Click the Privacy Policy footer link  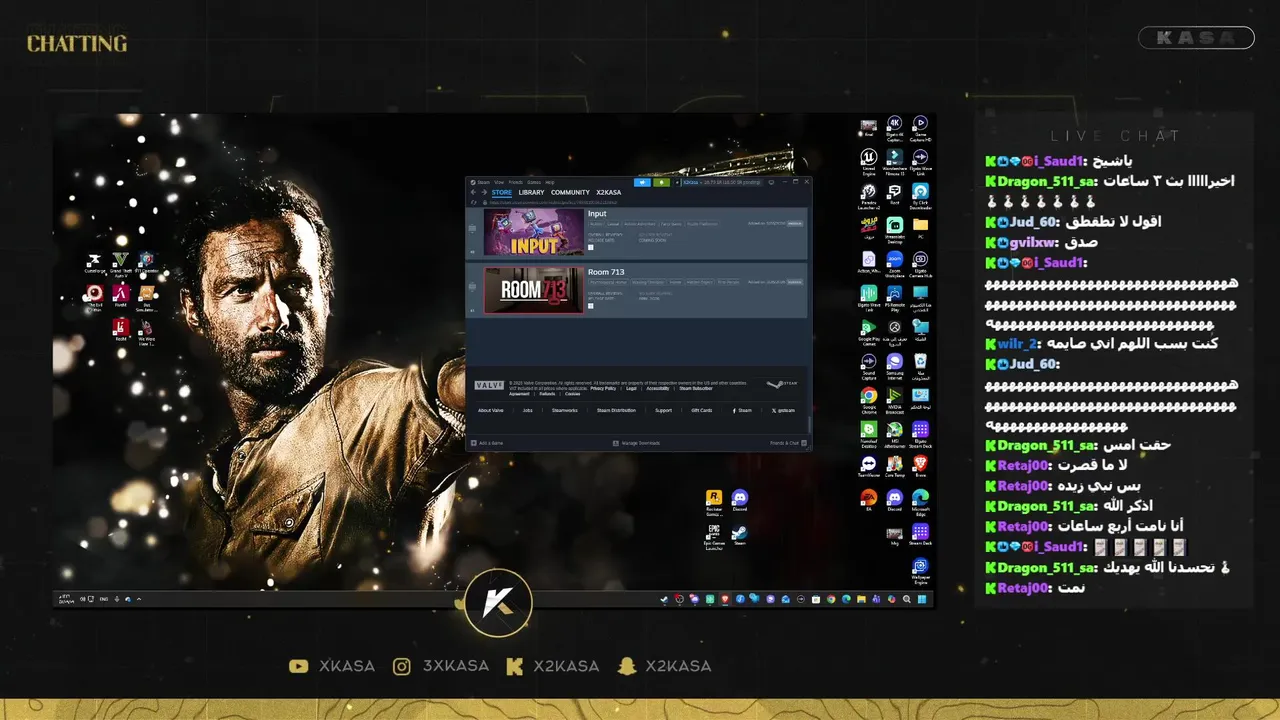(x=603, y=388)
